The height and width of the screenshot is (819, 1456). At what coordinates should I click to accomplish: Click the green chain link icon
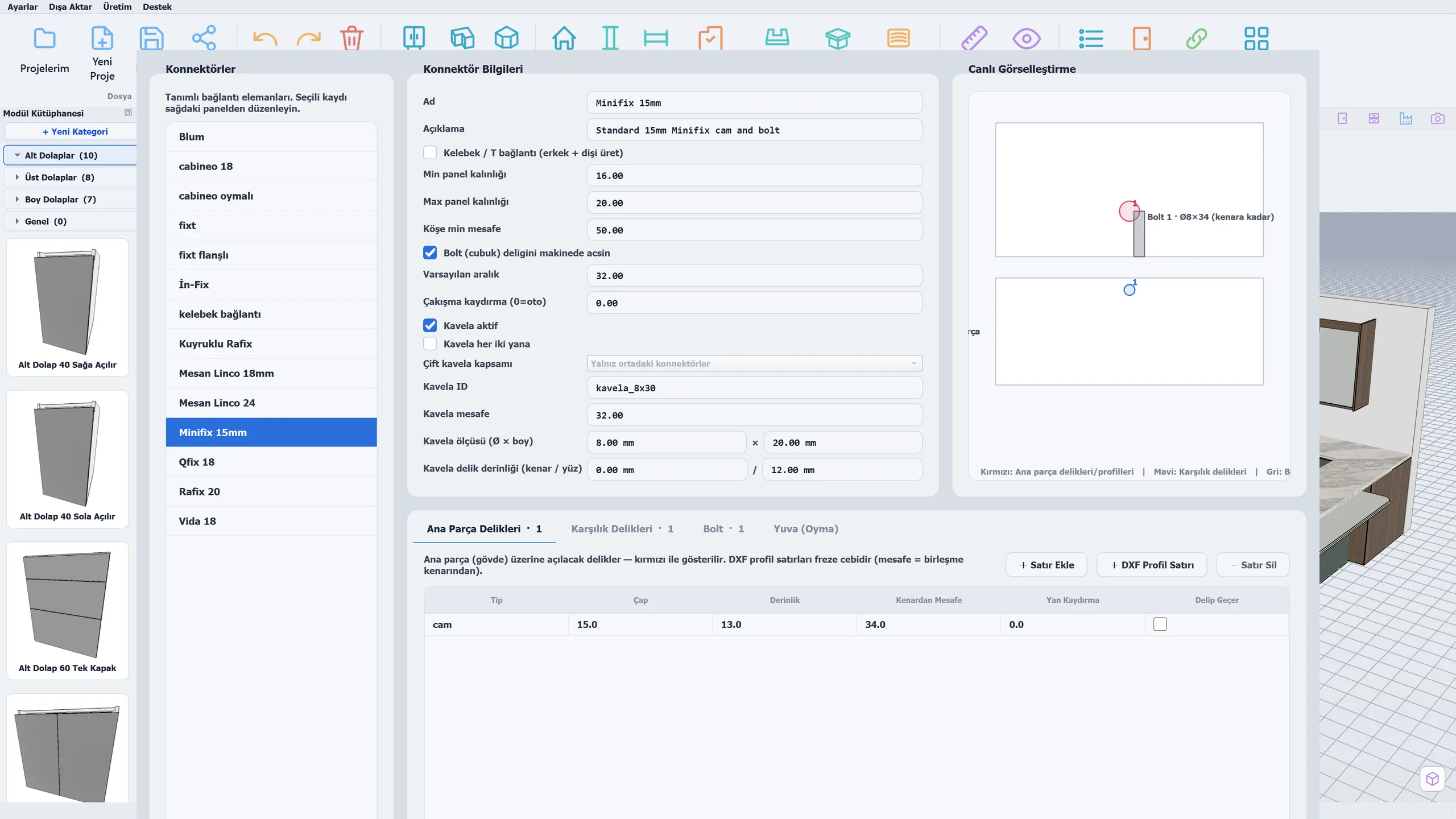[1197, 39]
